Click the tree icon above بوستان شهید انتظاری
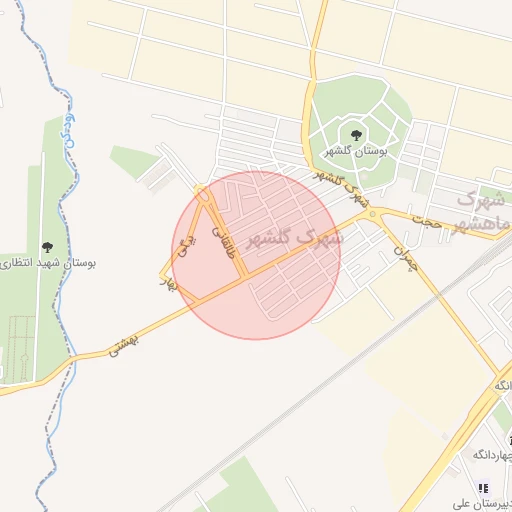 pos(47,247)
